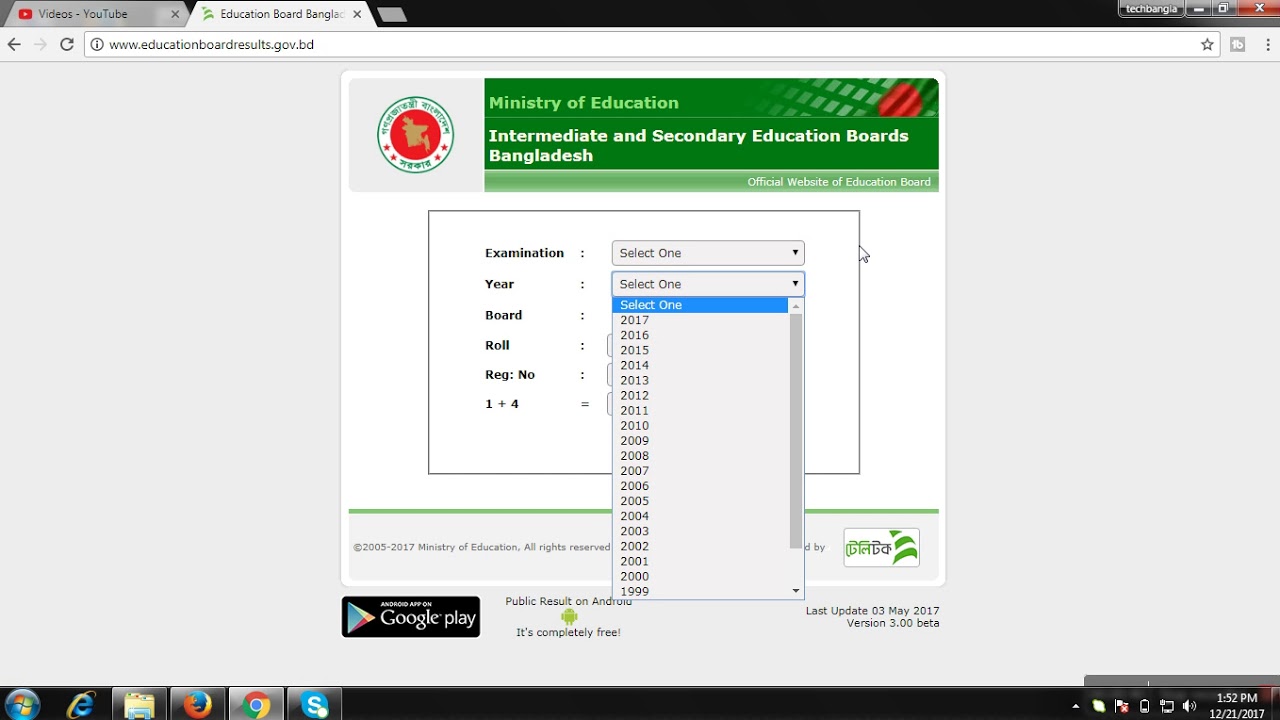Select 2003 in year list
Screen dimensions: 1280x720
coord(700,531)
